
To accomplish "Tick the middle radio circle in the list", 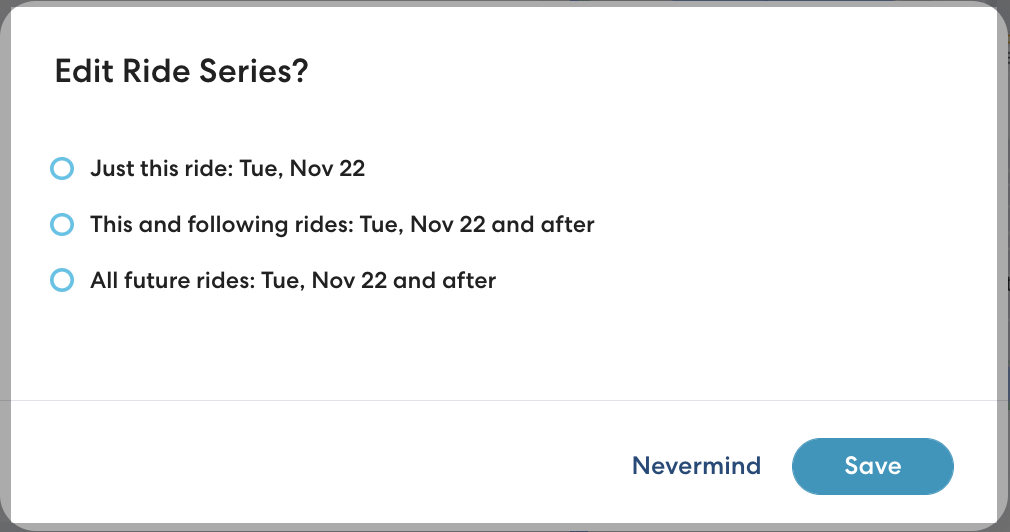I will pos(62,225).
